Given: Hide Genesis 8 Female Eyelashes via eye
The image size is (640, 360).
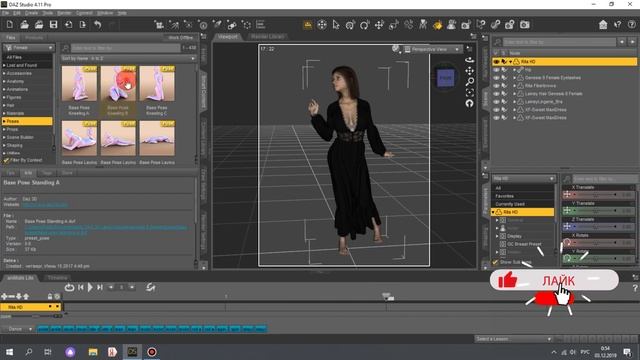Looking at the screenshot, I should [x=496, y=78].
